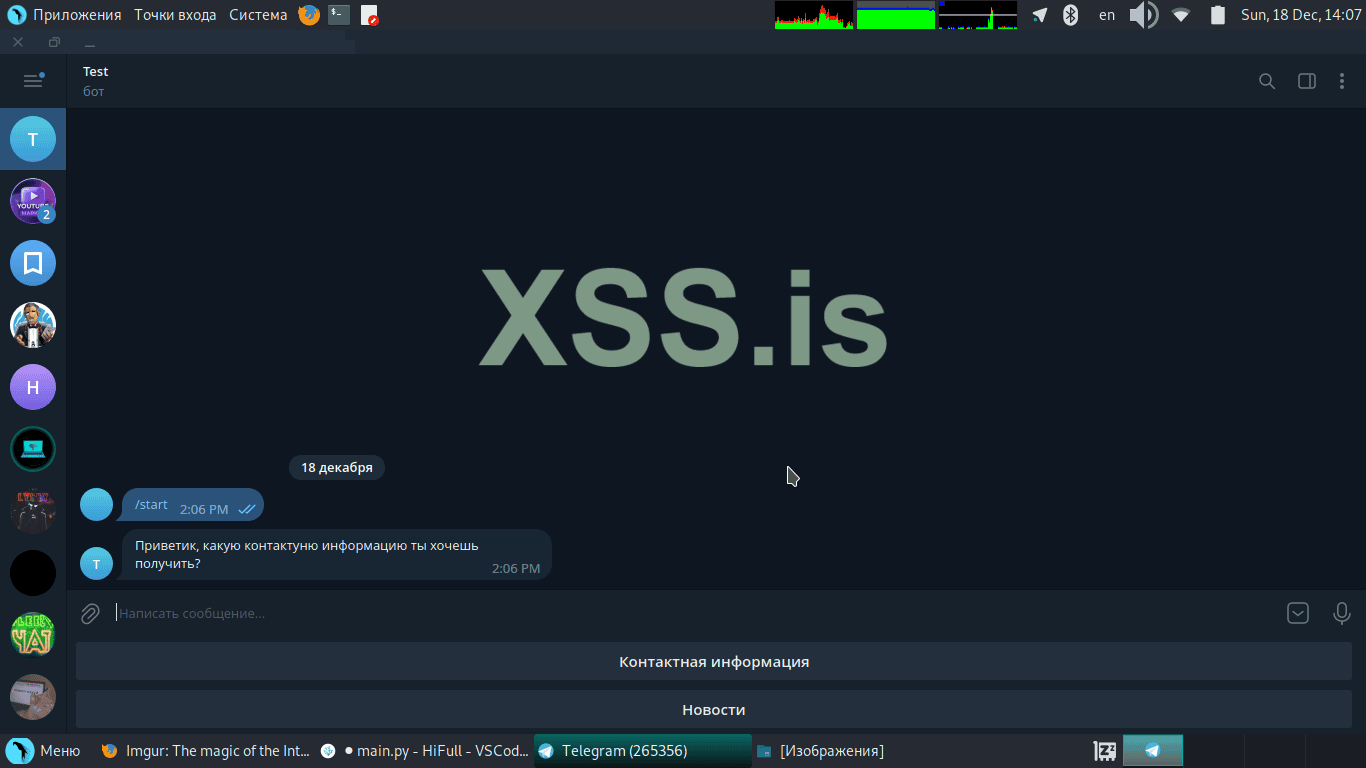Toggle the bot keyboard icon
This screenshot has height=768, width=1366.
coord(1298,613)
